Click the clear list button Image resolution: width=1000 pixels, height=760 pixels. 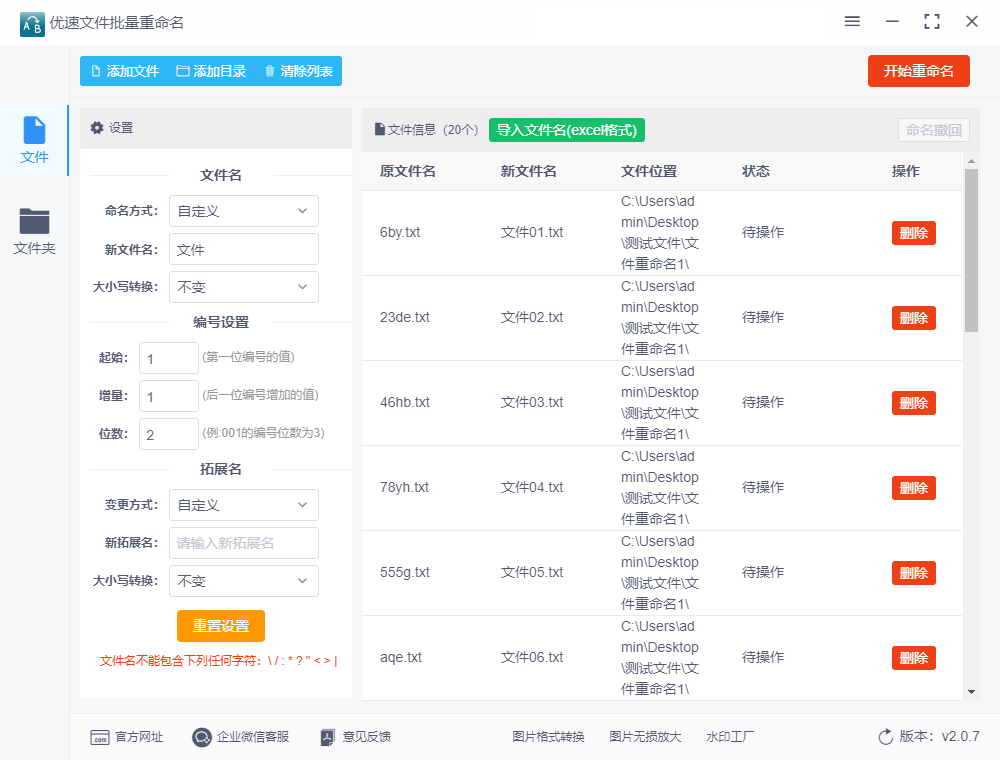(298, 71)
